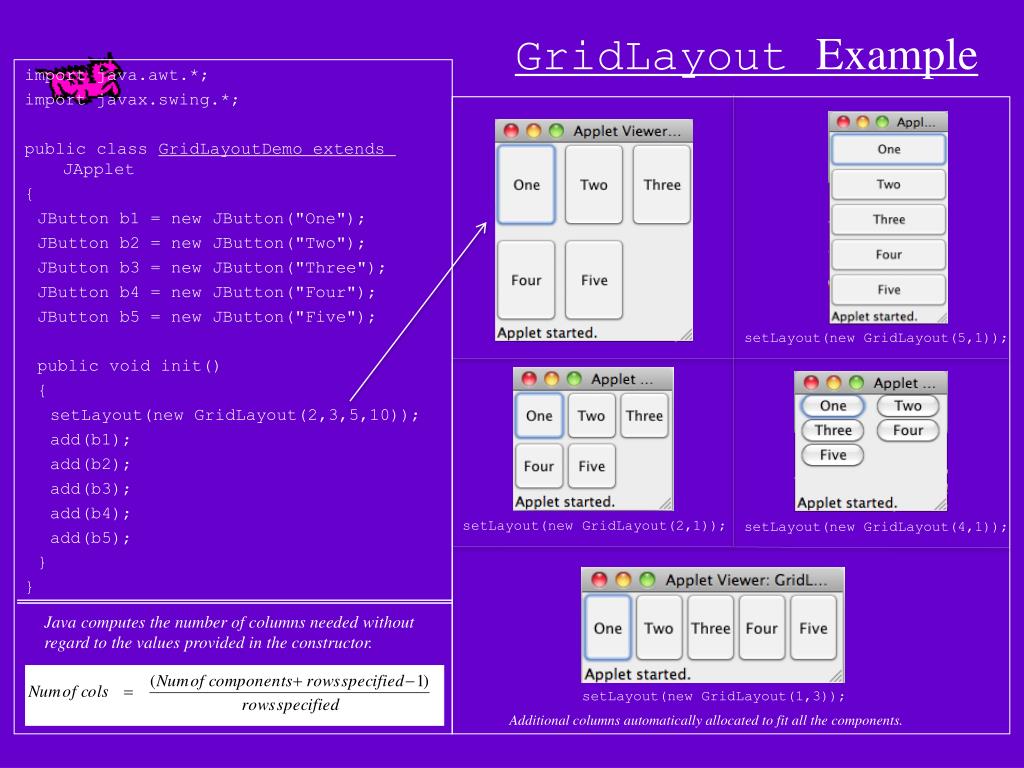Click resize grip of Applet Viewer... window

686,334
